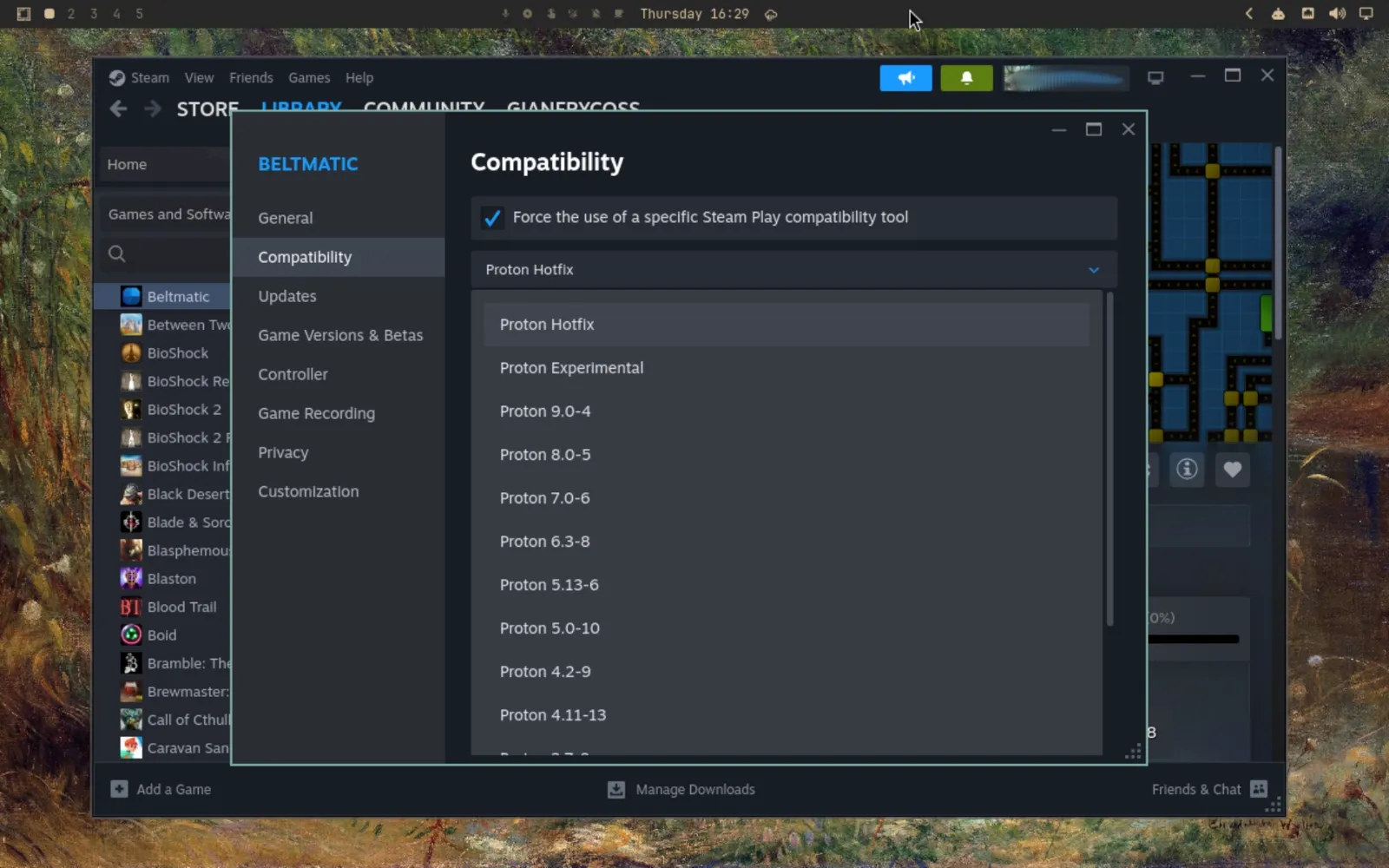Click the Caravan SandWitch game icon

tap(131, 748)
